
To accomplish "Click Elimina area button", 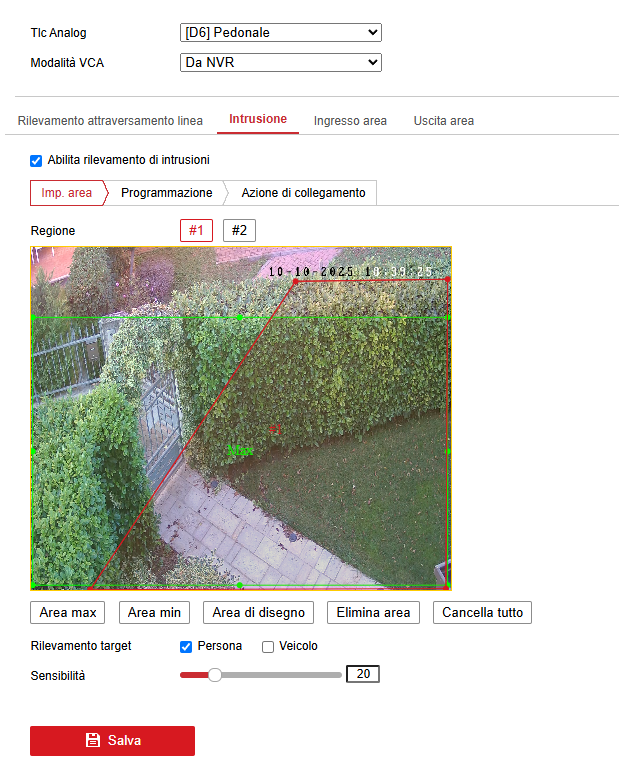I will pos(373,612).
